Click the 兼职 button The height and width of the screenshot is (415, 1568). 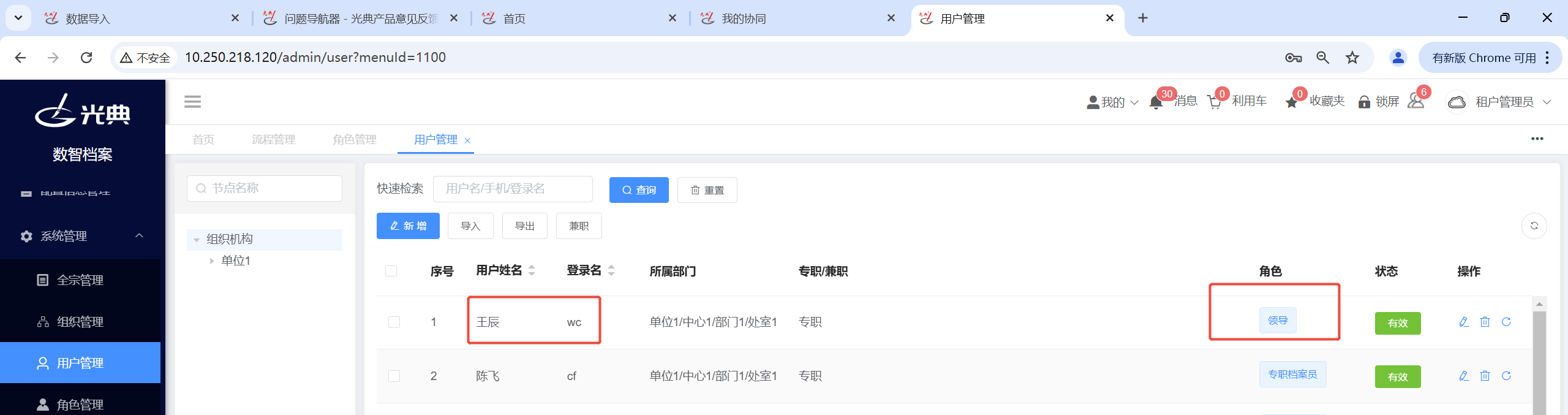[x=579, y=226]
